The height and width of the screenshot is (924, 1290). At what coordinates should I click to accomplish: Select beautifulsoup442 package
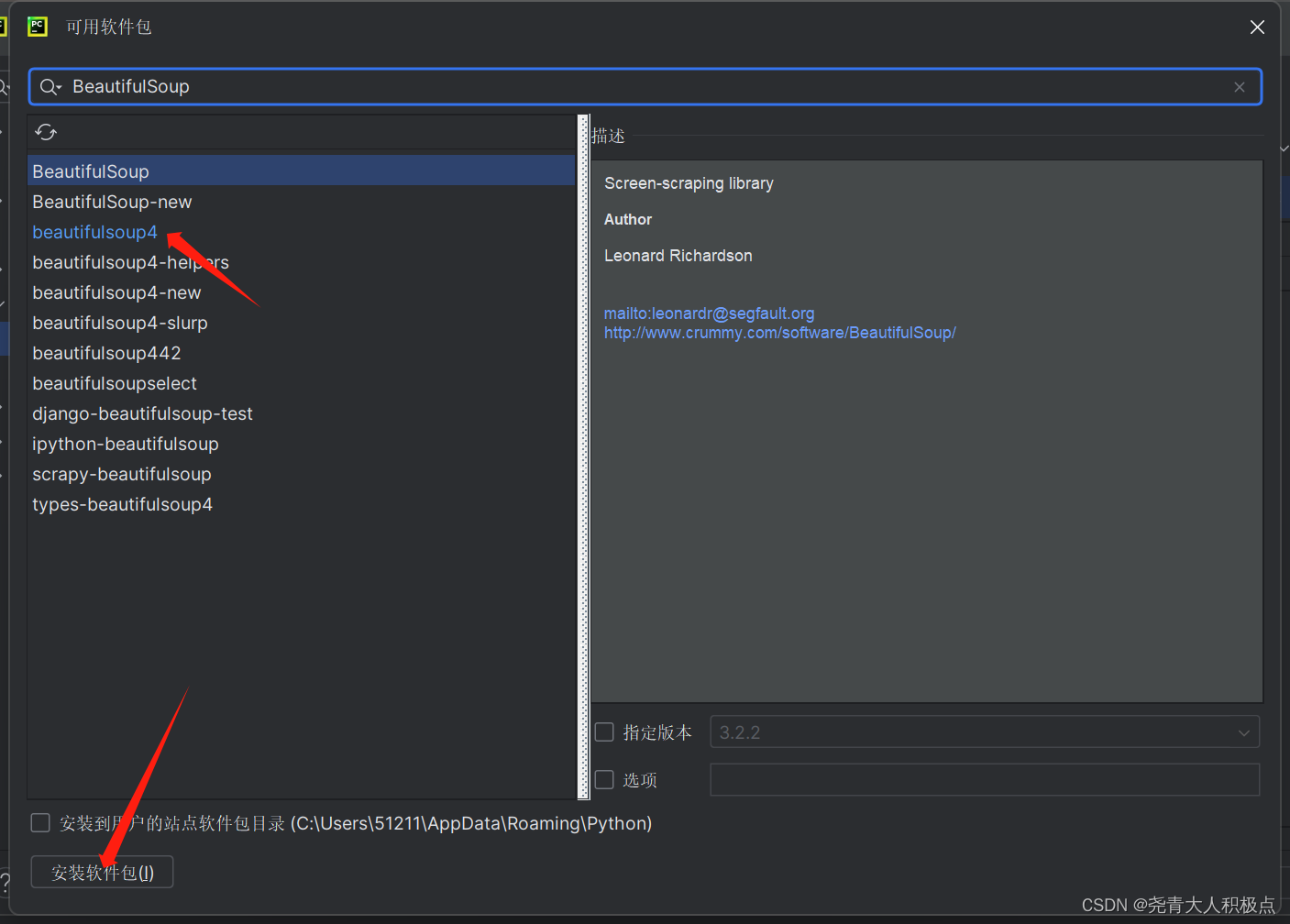(x=302, y=353)
